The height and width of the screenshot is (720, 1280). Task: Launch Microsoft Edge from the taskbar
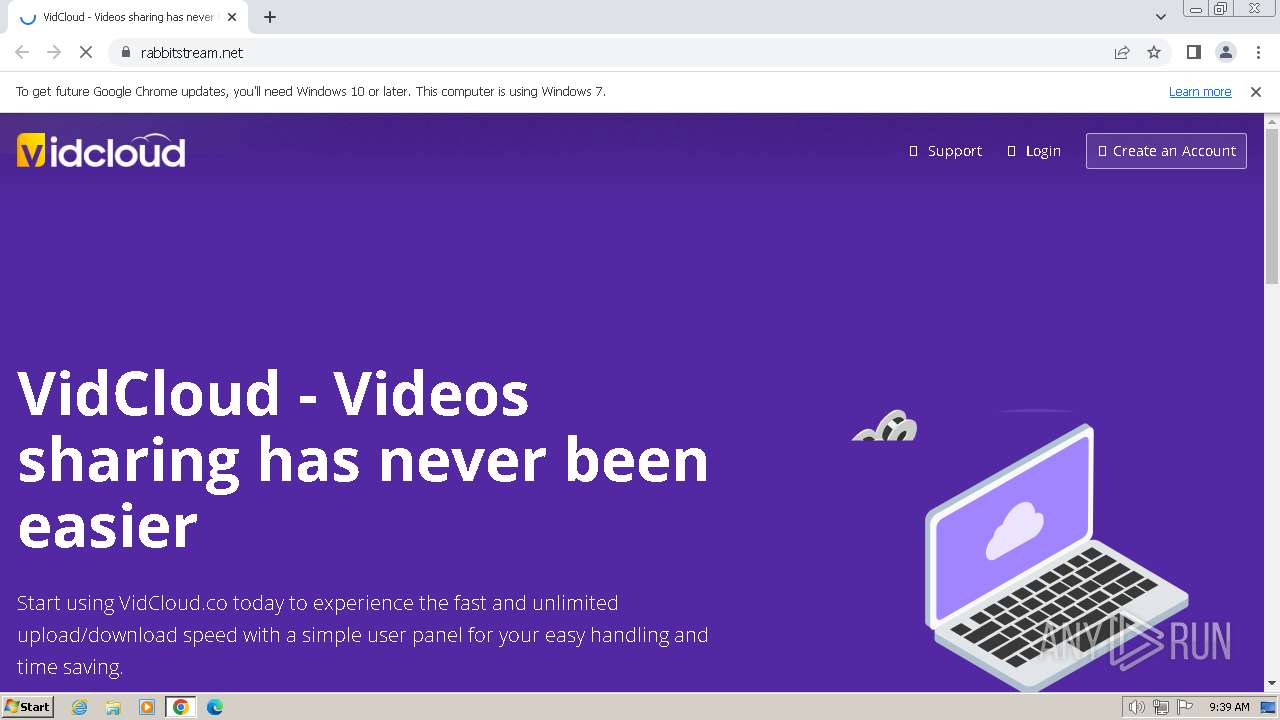click(215, 707)
